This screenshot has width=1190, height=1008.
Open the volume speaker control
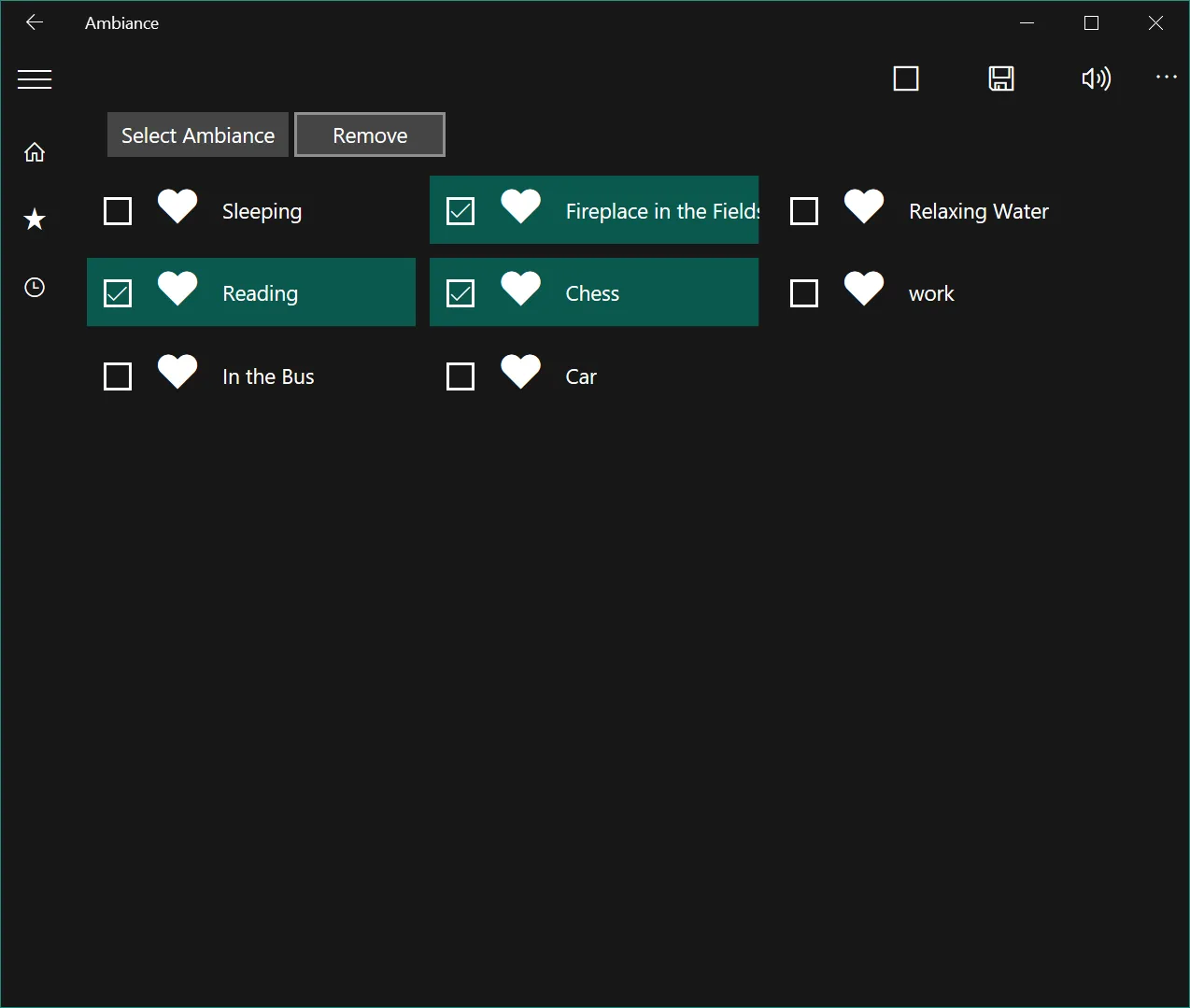tap(1096, 78)
